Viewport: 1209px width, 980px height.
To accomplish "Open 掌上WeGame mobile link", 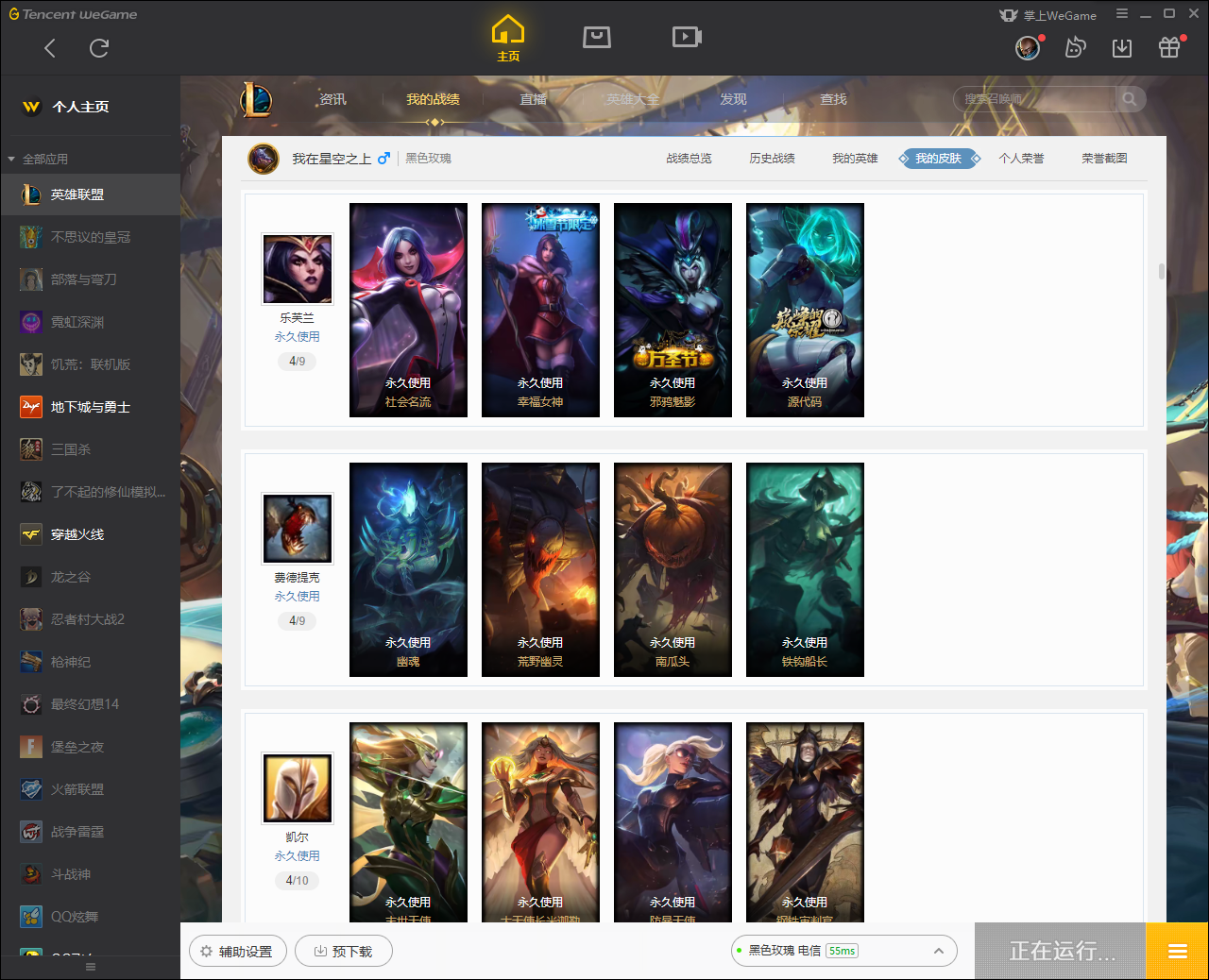I will [1048, 15].
